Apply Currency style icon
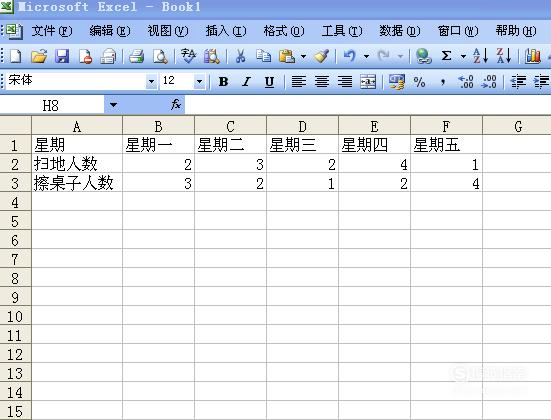 coord(397,82)
